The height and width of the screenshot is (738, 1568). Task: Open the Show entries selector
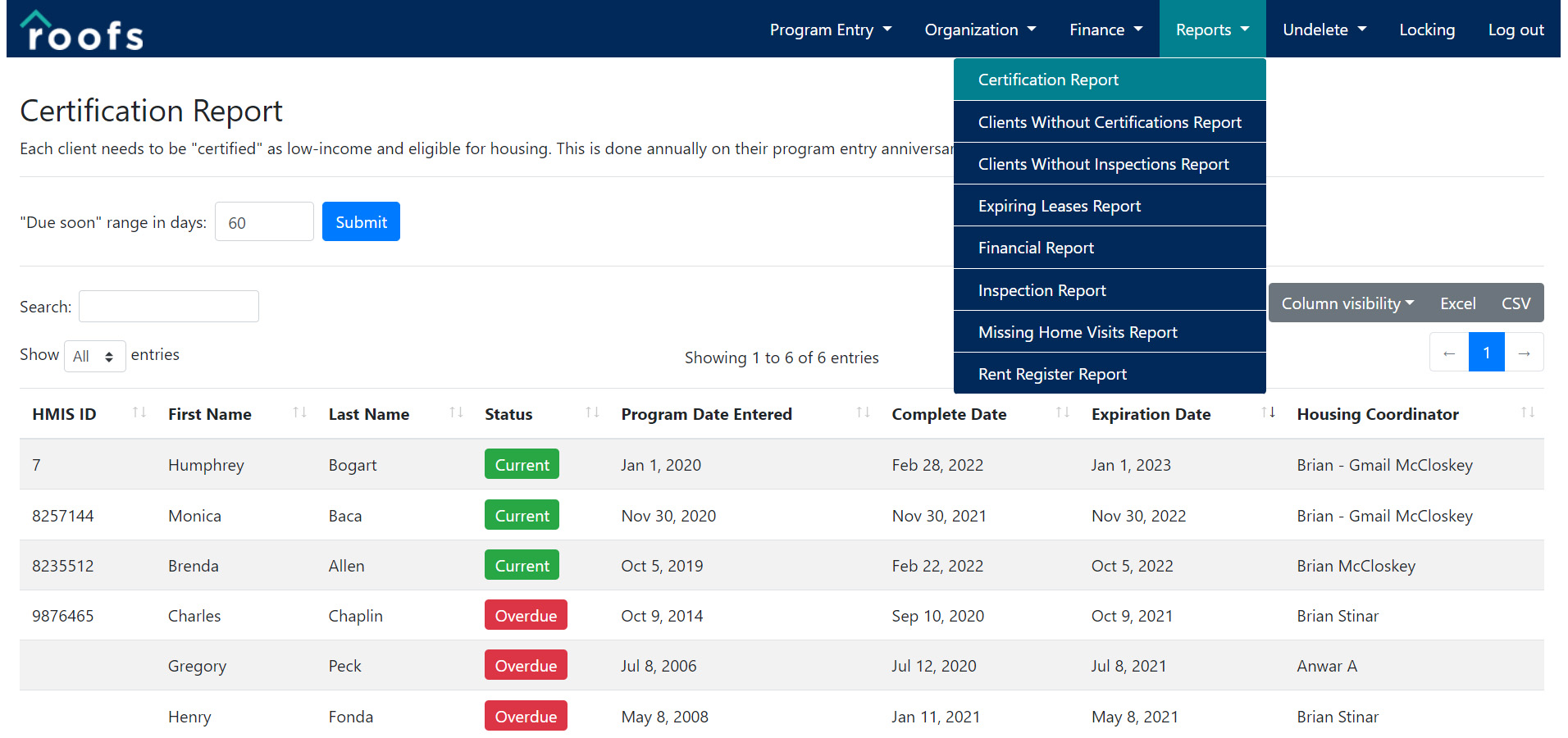pos(94,356)
